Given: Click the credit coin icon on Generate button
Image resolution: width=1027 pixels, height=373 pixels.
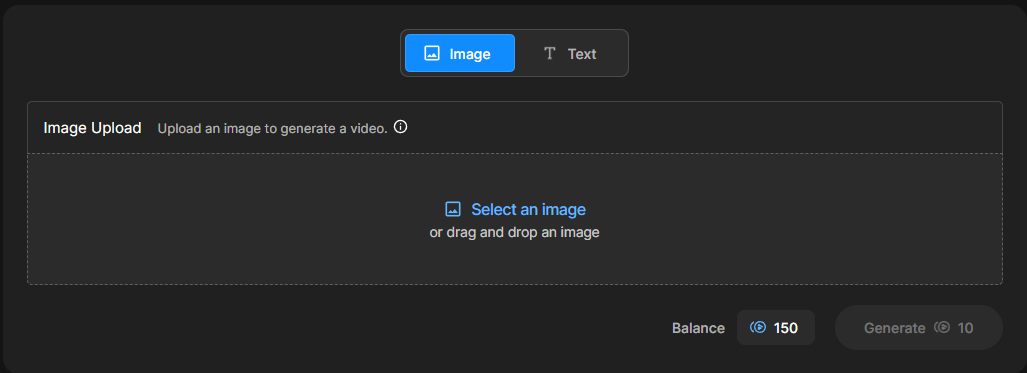Looking at the screenshot, I should pos(942,328).
